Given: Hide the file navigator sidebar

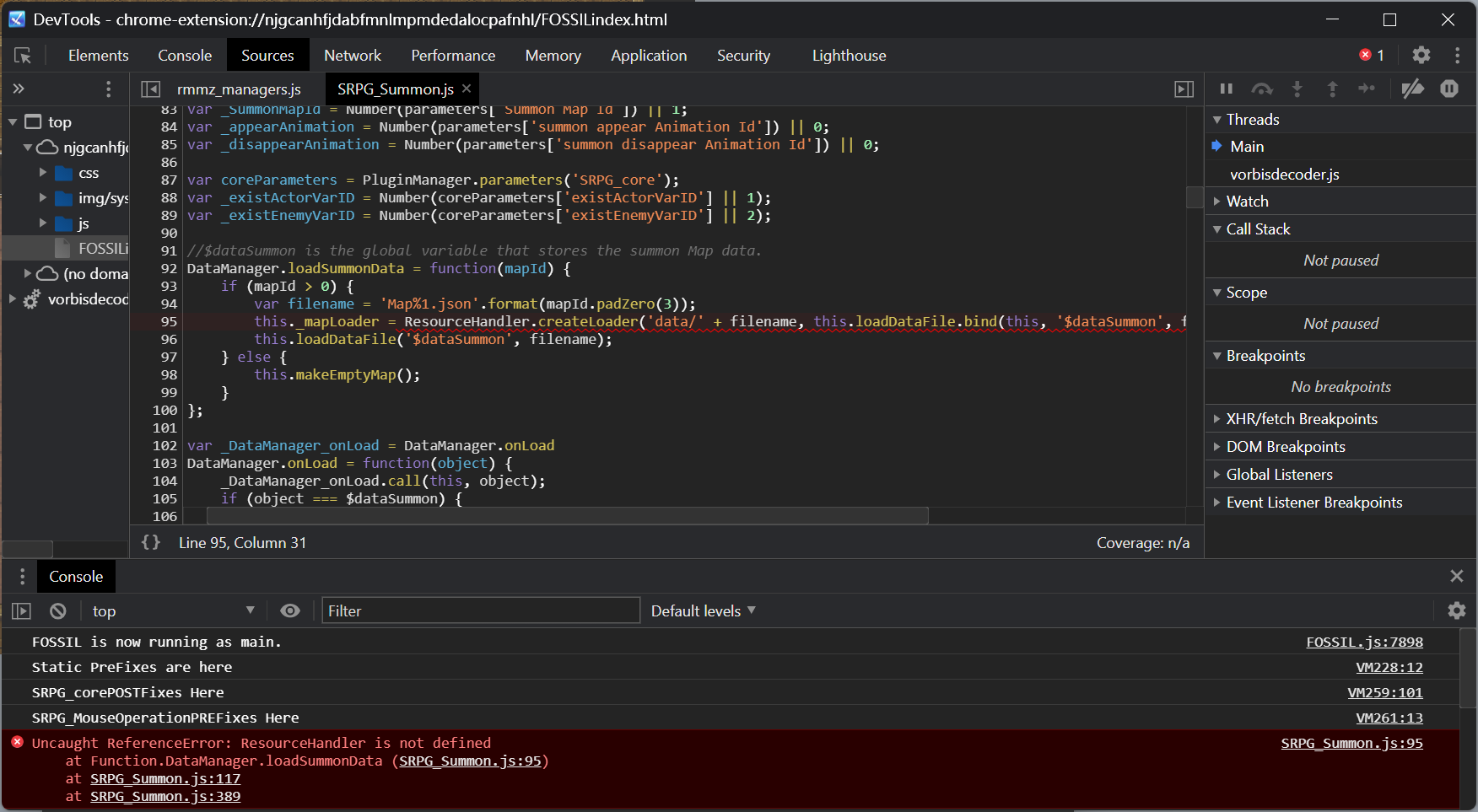Looking at the screenshot, I should 151,89.
